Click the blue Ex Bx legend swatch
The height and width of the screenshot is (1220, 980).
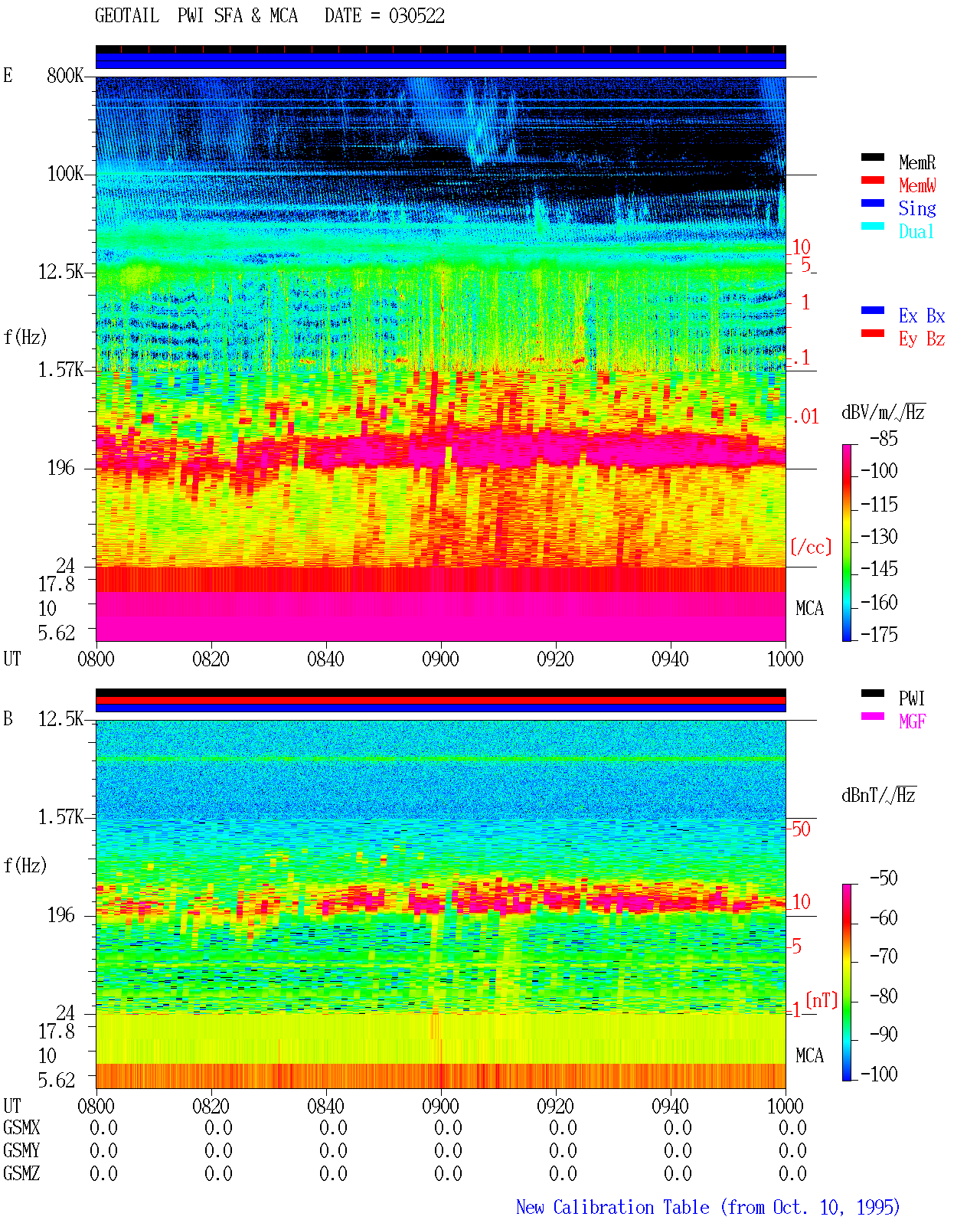(x=873, y=310)
